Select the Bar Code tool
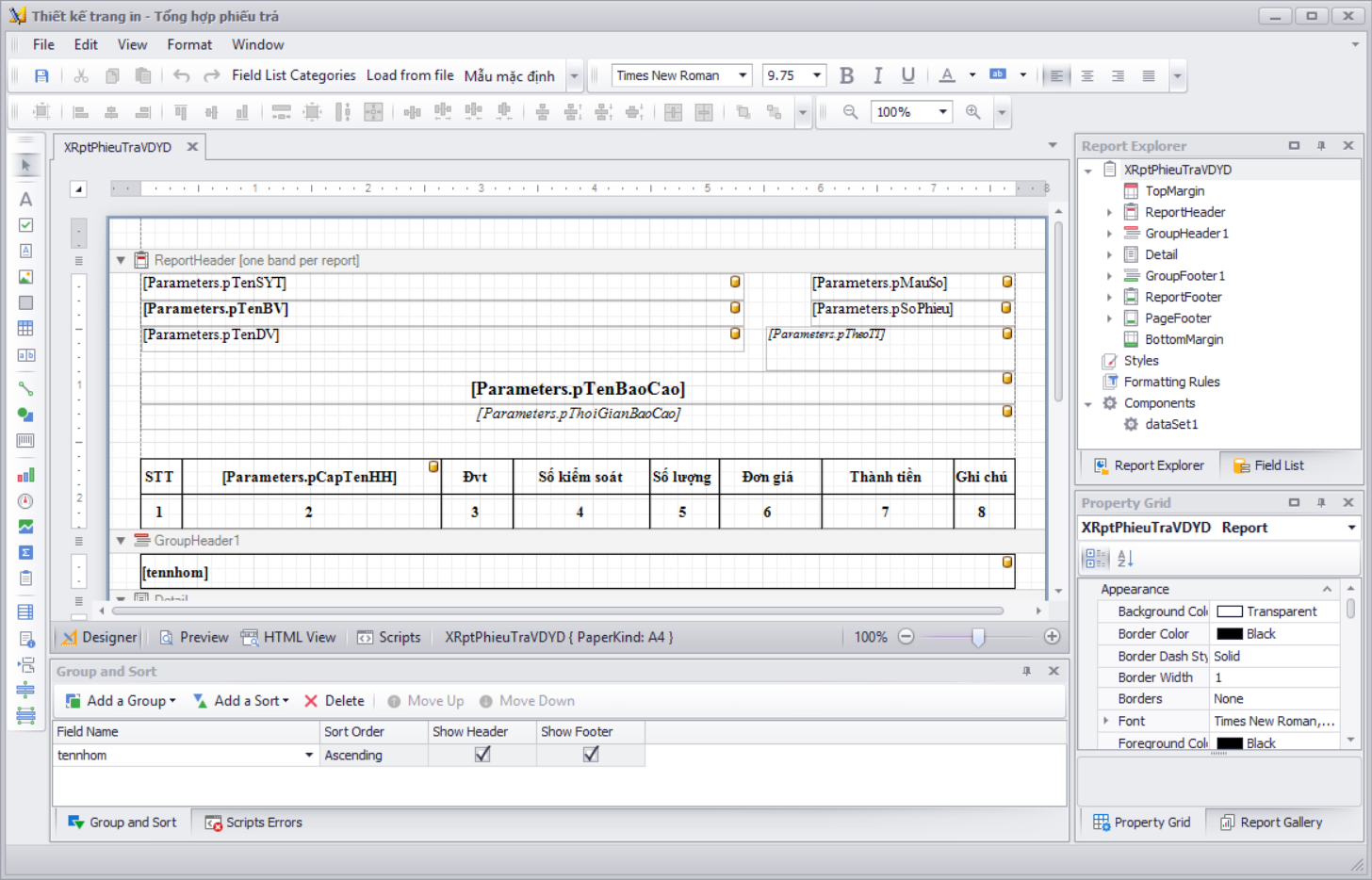1372x880 pixels. tap(25, 440)
